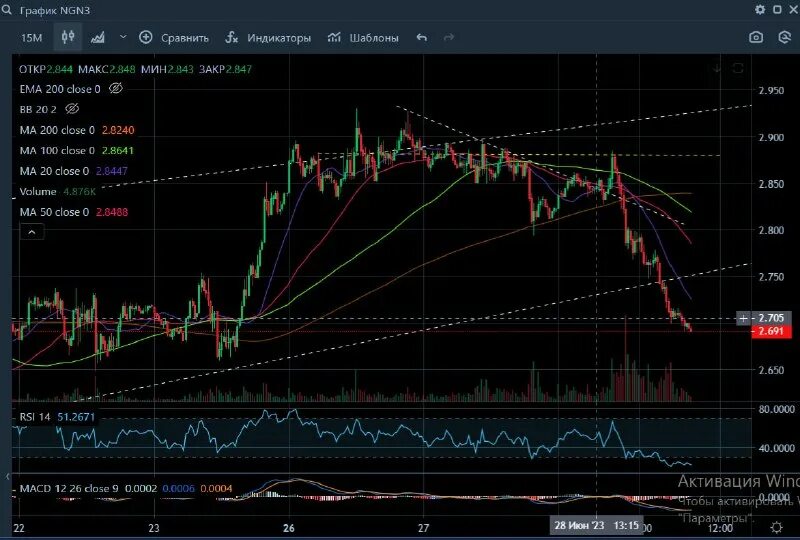The image size is (800, 540).
Task: Click the 2.650 price axis label
Action: click(771, 370)
